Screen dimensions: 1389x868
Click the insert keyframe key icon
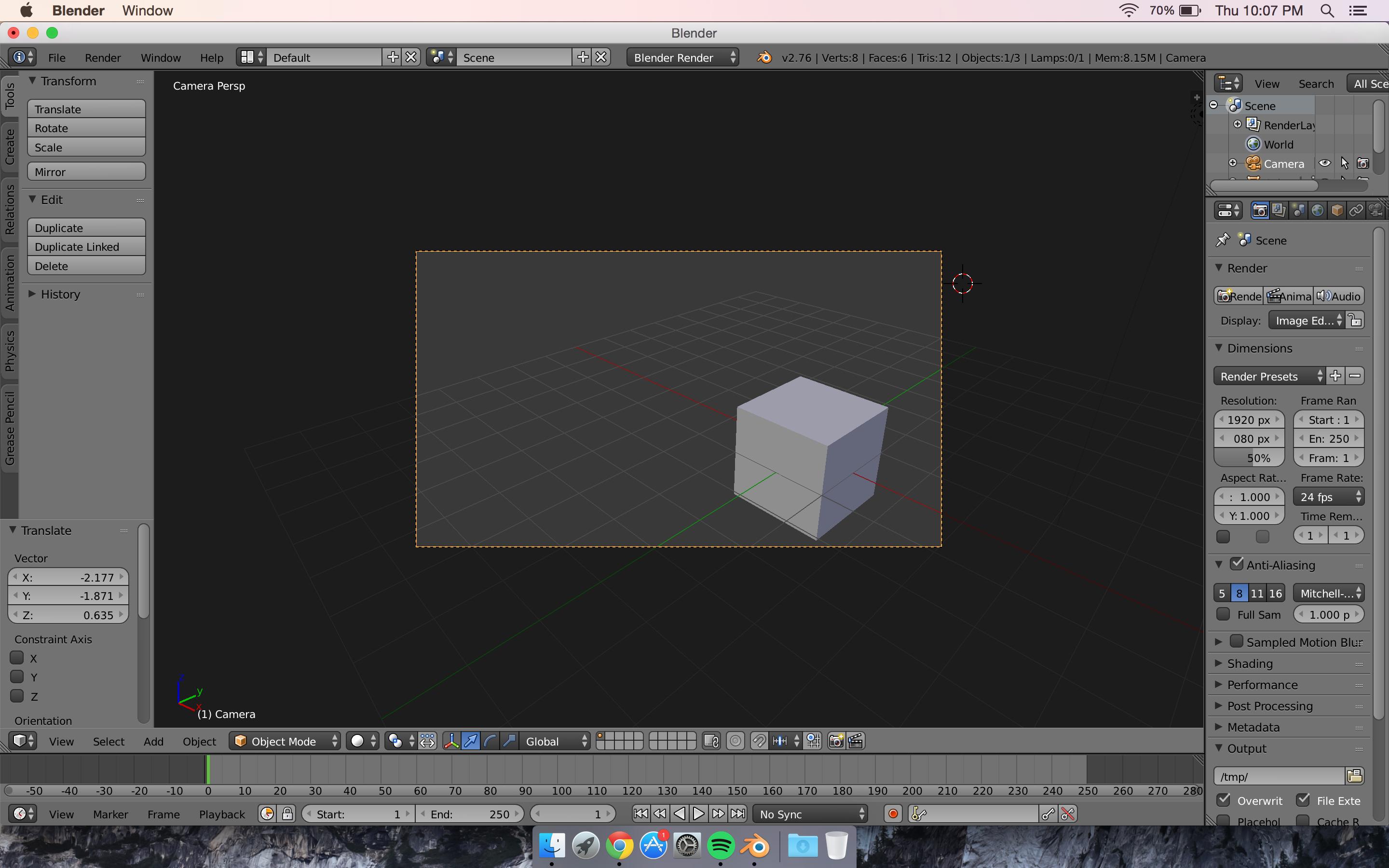pyautogui.click(x=1049, y=814)
